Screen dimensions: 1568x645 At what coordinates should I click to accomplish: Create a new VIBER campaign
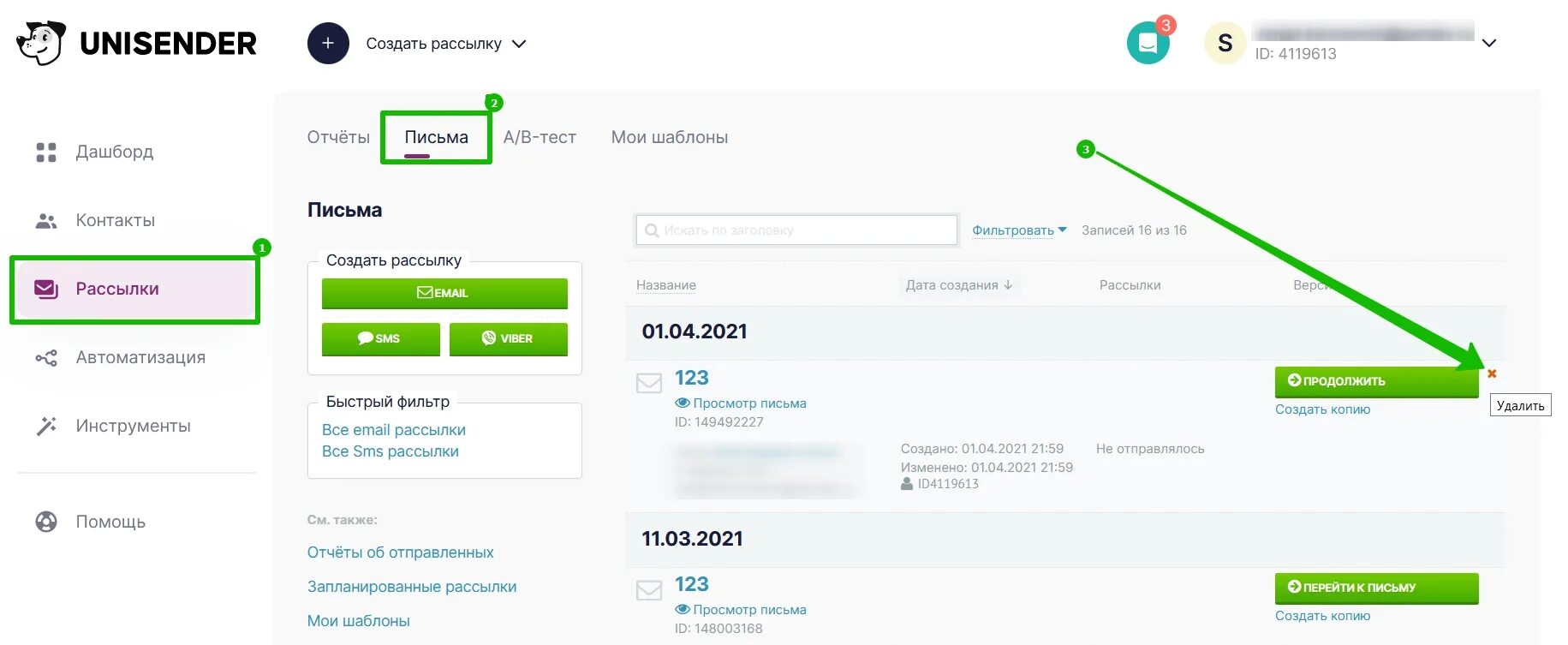pos(509,338)
